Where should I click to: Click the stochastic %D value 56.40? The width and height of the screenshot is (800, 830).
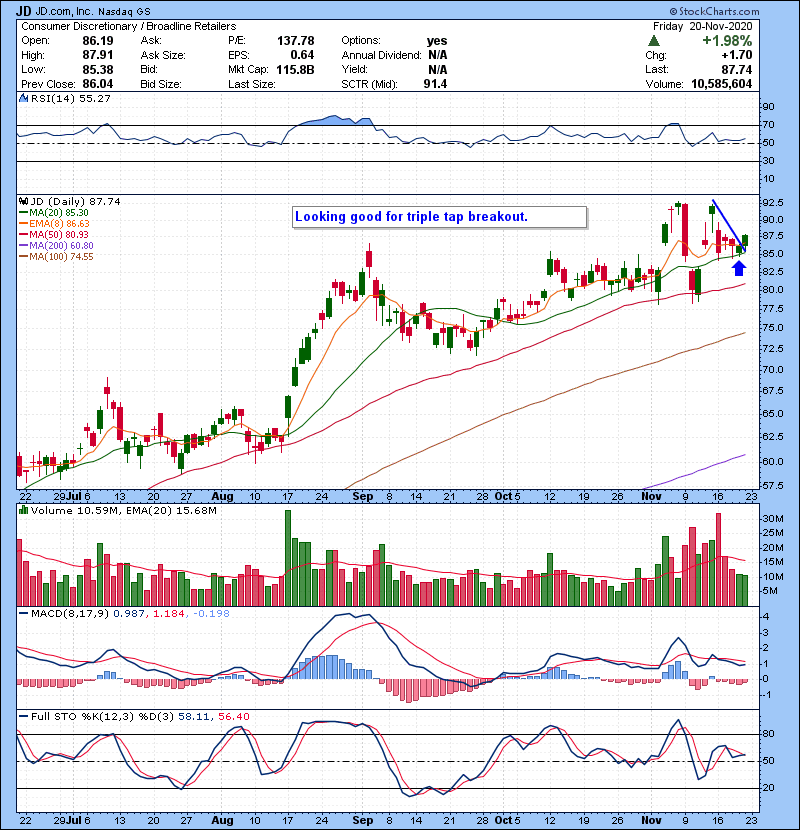click(x=233, y=716)
